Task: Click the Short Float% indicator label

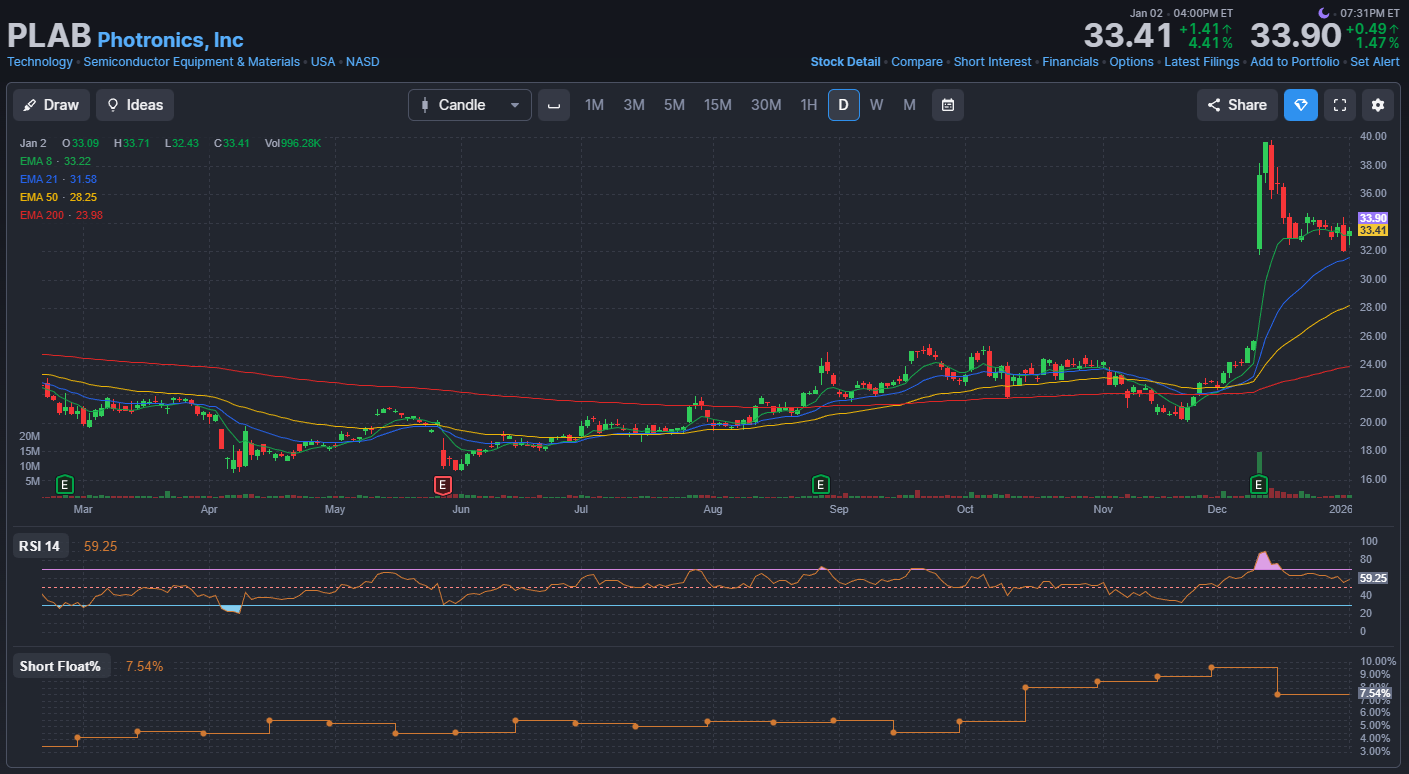Action: (x=61, y=666)
